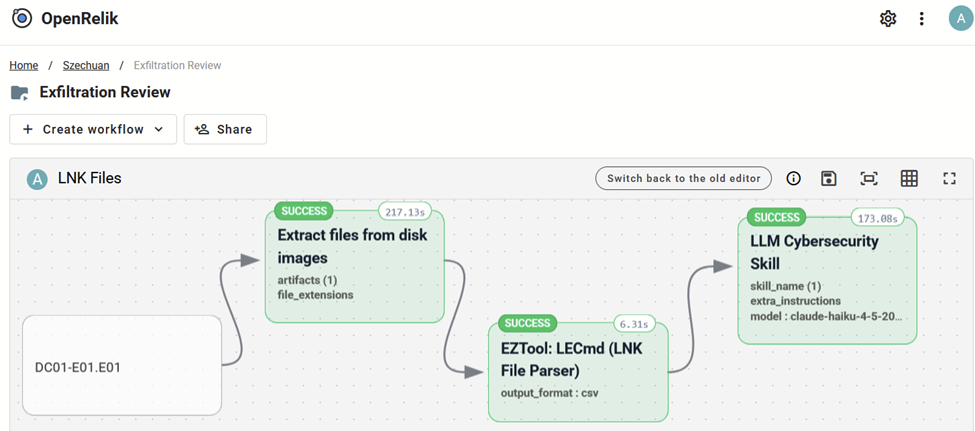
Task: Save the workflow with the floppy disk icon
Action: click(x=828, y=179)
